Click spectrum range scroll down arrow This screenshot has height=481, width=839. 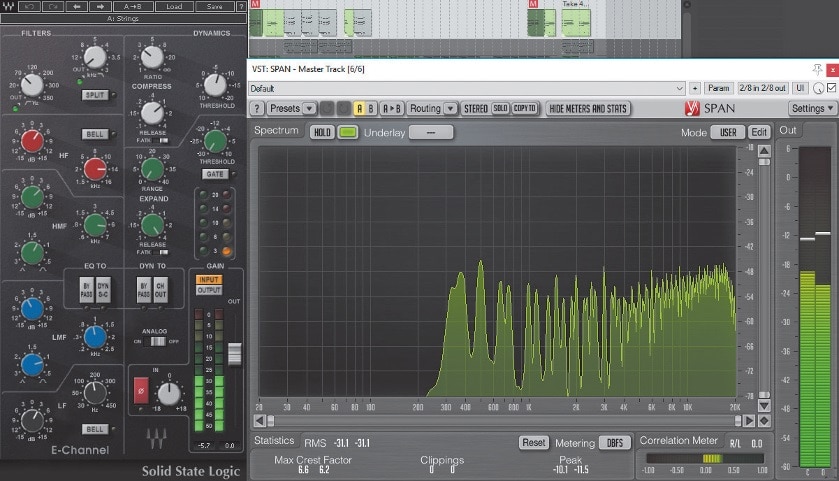764,406
